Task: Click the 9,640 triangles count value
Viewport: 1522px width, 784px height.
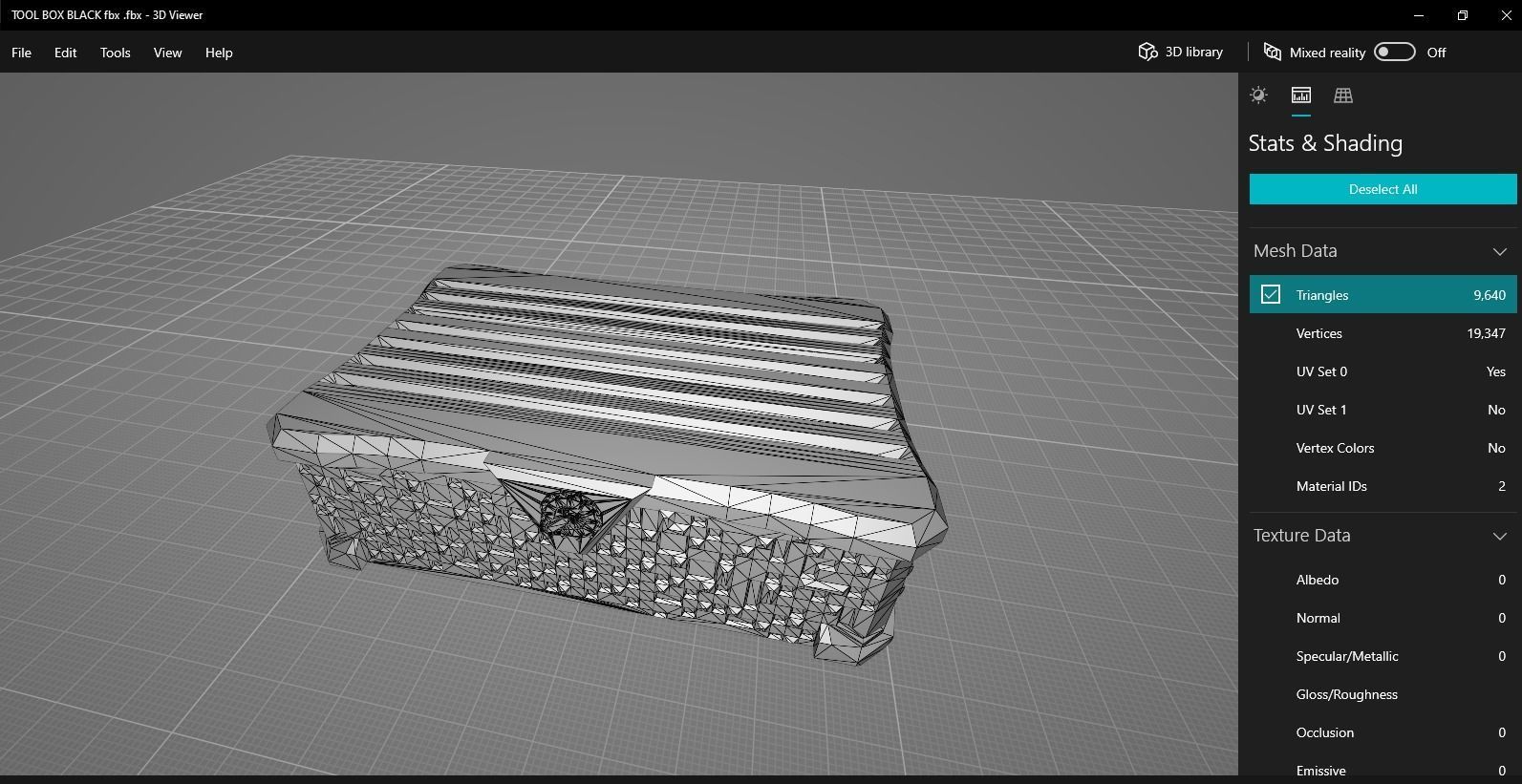Action: (x=1490, y=295)
